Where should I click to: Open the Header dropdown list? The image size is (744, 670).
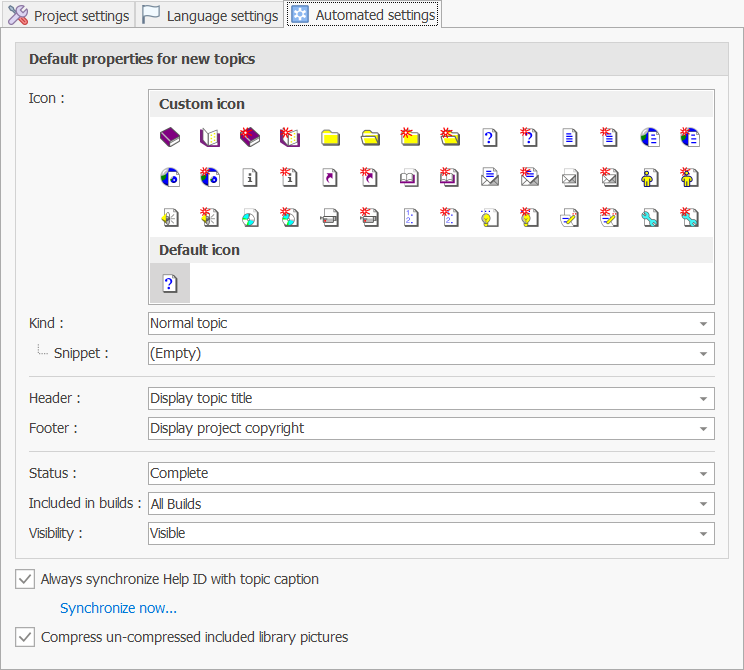(705, 399)
